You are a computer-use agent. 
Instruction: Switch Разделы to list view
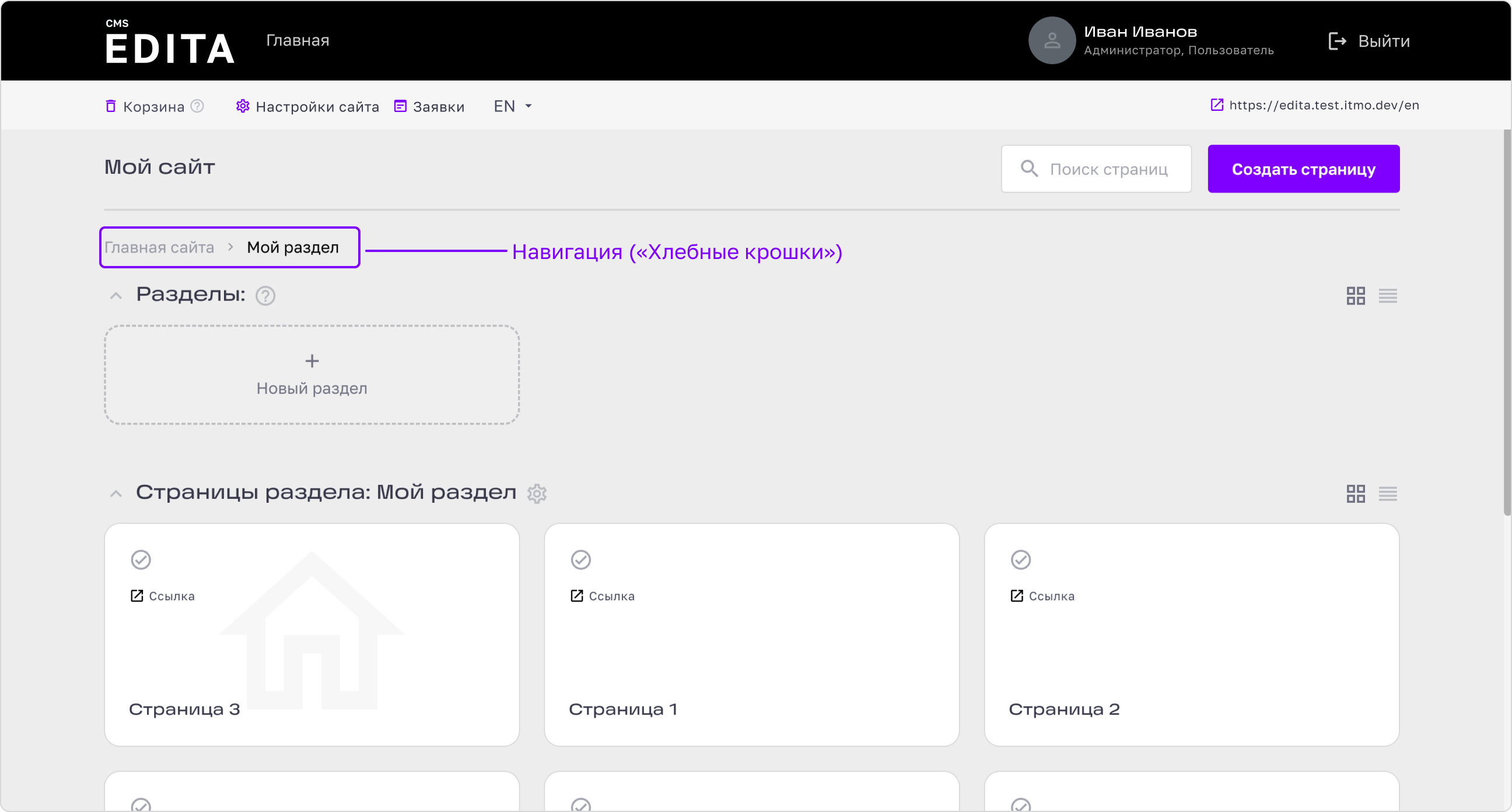point(1388,295)
